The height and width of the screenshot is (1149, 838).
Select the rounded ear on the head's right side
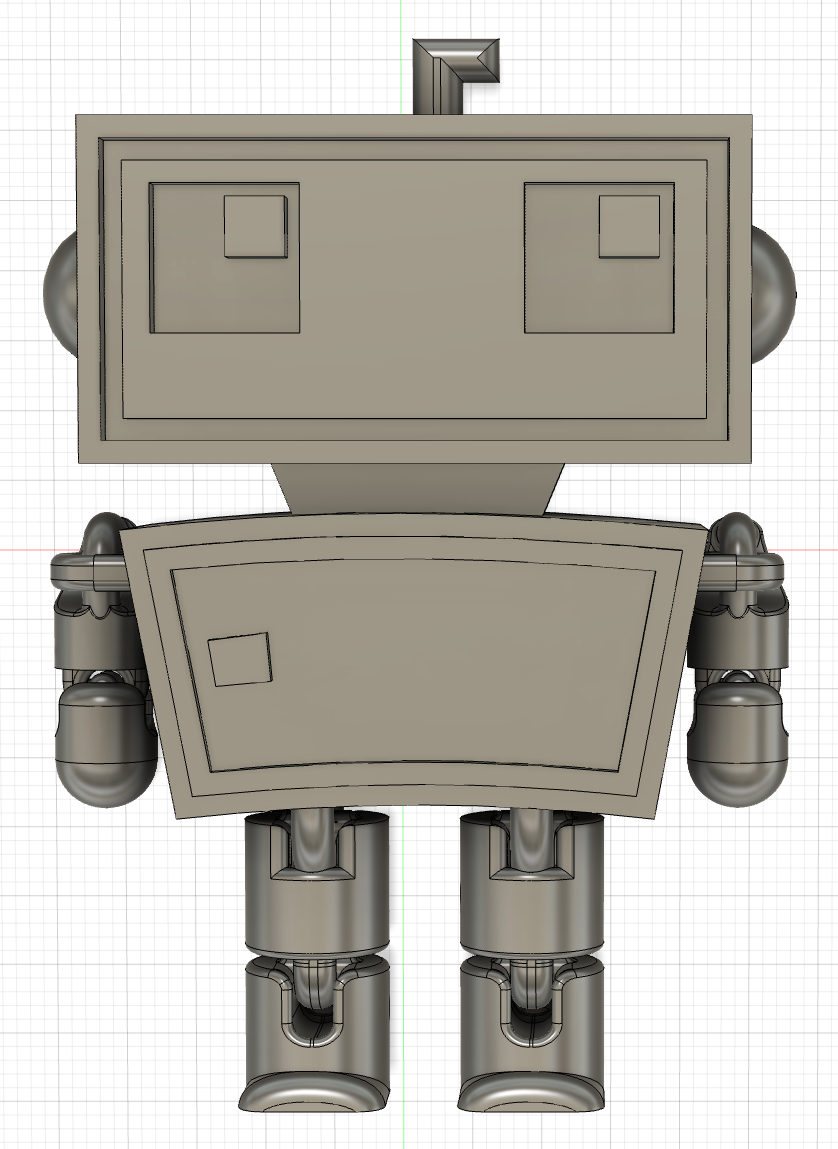(773, 295)
